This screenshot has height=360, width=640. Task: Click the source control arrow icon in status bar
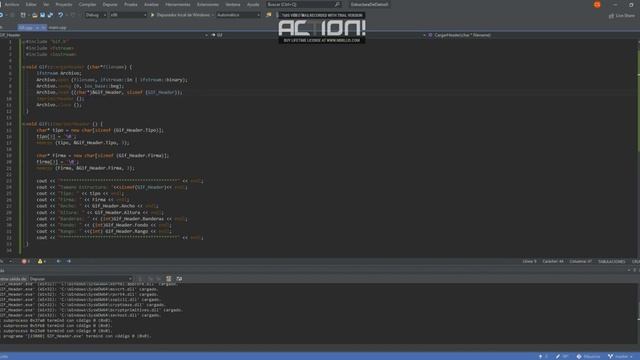point(541,356)
